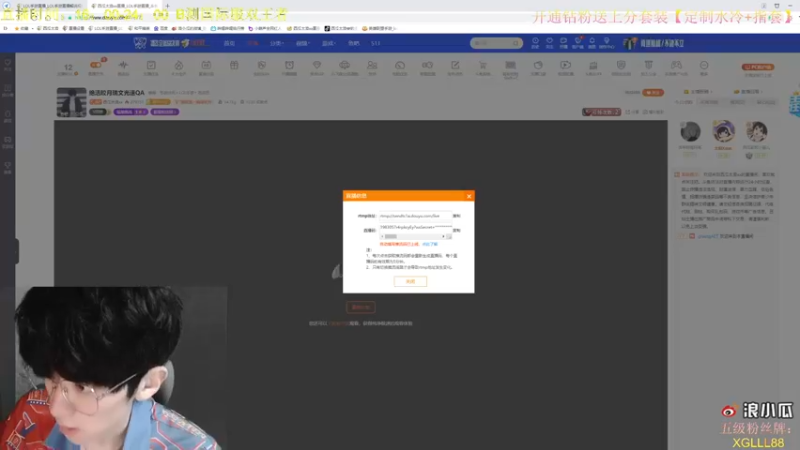Screen dimensions: 800x450
Task: Click the first grey avatar in right panel
Action: pos(690,132)
